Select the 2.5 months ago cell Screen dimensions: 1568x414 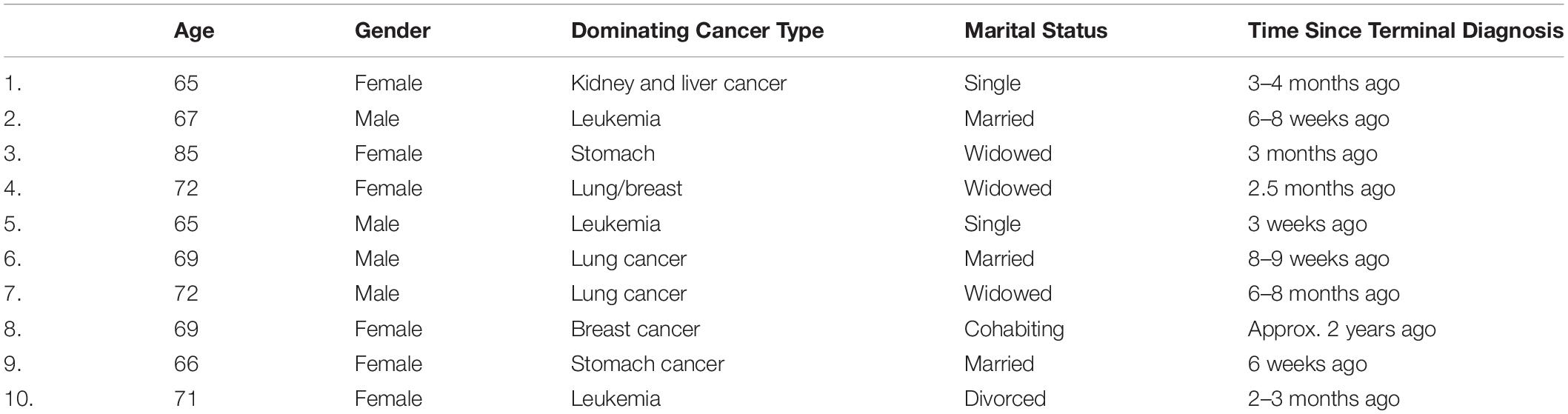pos(1321,188)
